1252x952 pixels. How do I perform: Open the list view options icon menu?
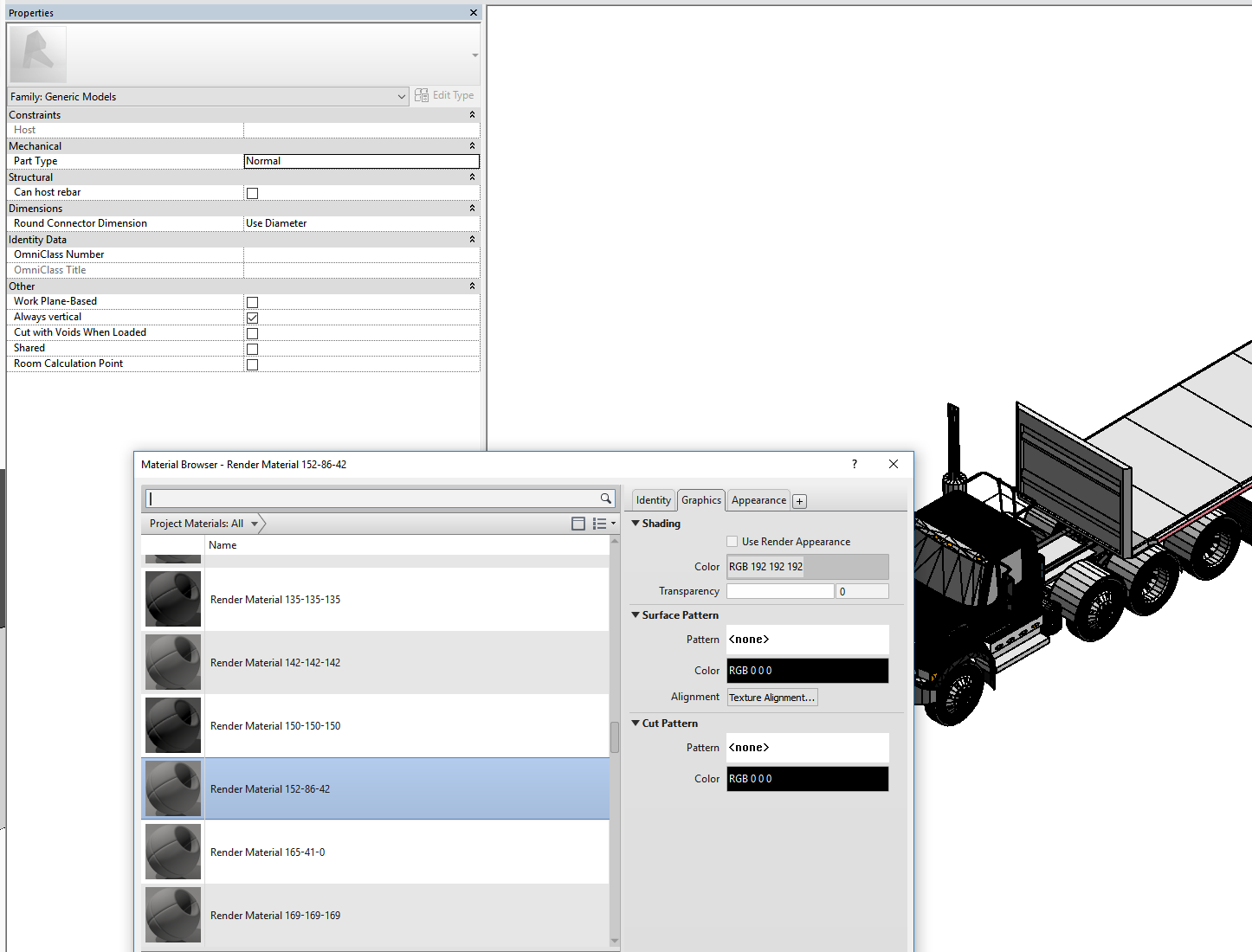(603, 524)
